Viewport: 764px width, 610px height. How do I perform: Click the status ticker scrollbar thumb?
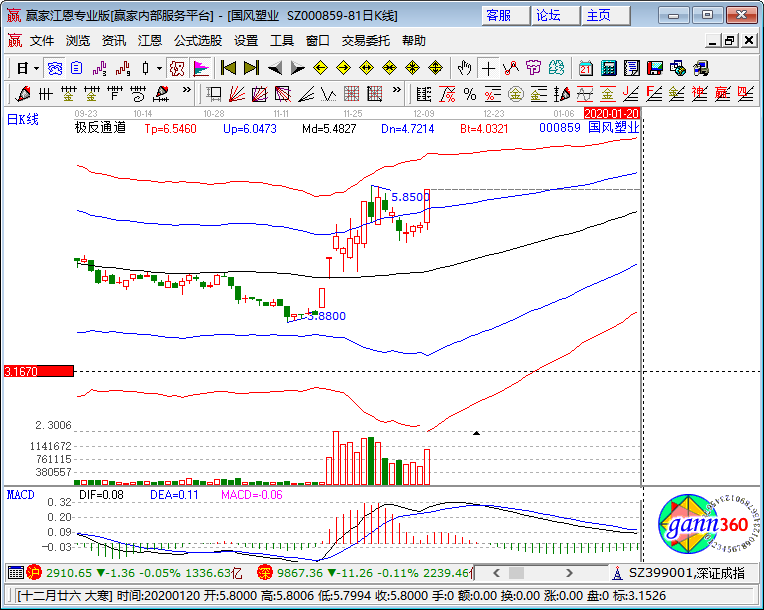(516, 573)
